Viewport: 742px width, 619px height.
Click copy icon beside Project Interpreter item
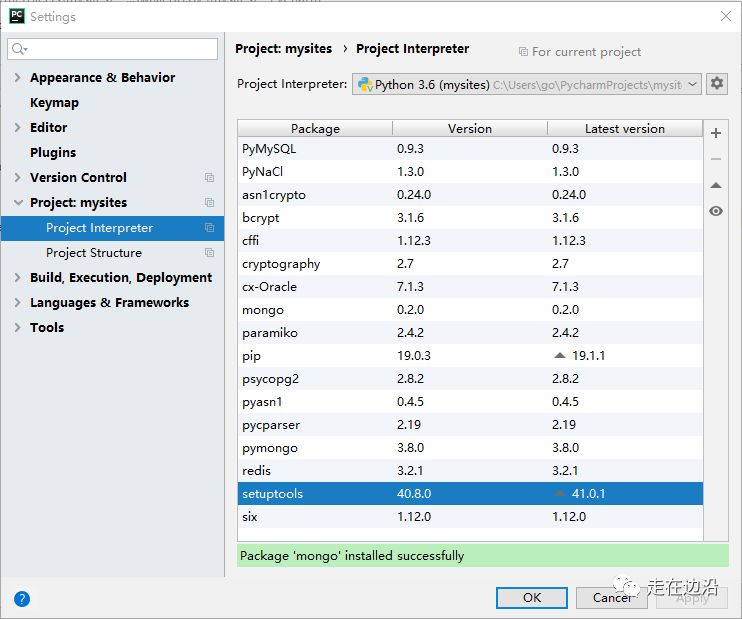point(209,228)
